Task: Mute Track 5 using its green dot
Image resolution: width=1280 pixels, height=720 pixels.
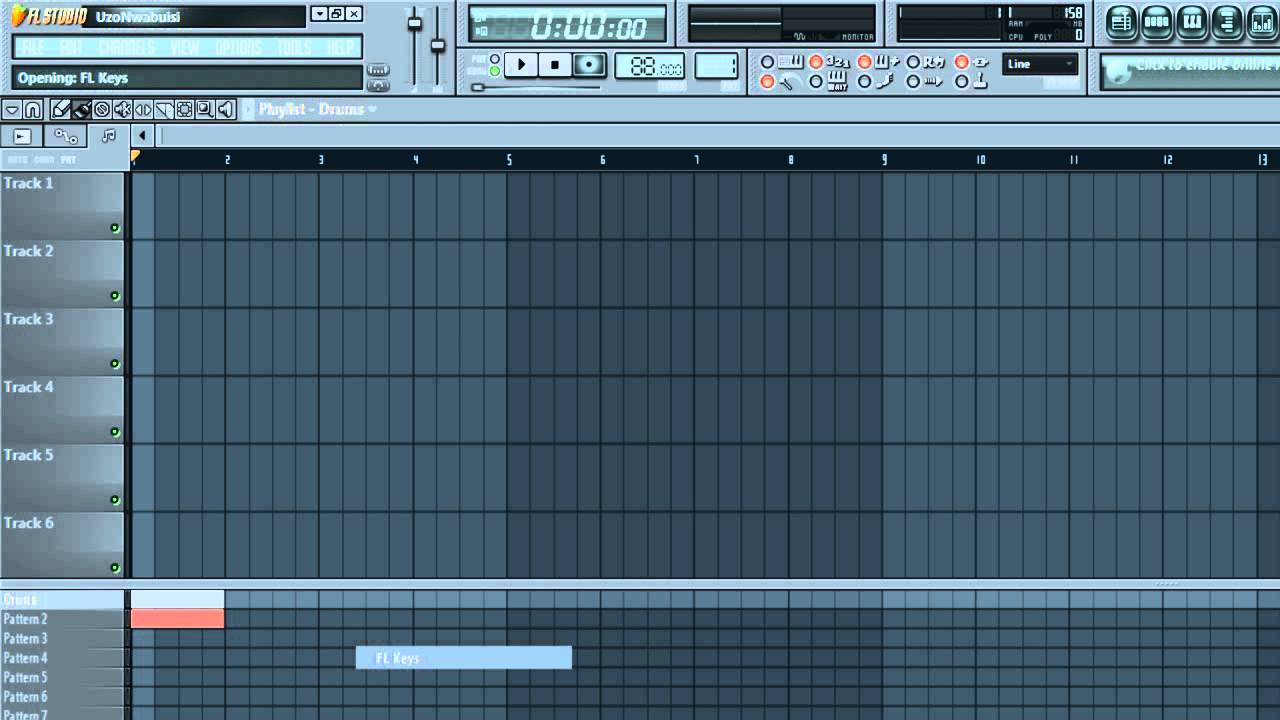Action: coord(115,500)
